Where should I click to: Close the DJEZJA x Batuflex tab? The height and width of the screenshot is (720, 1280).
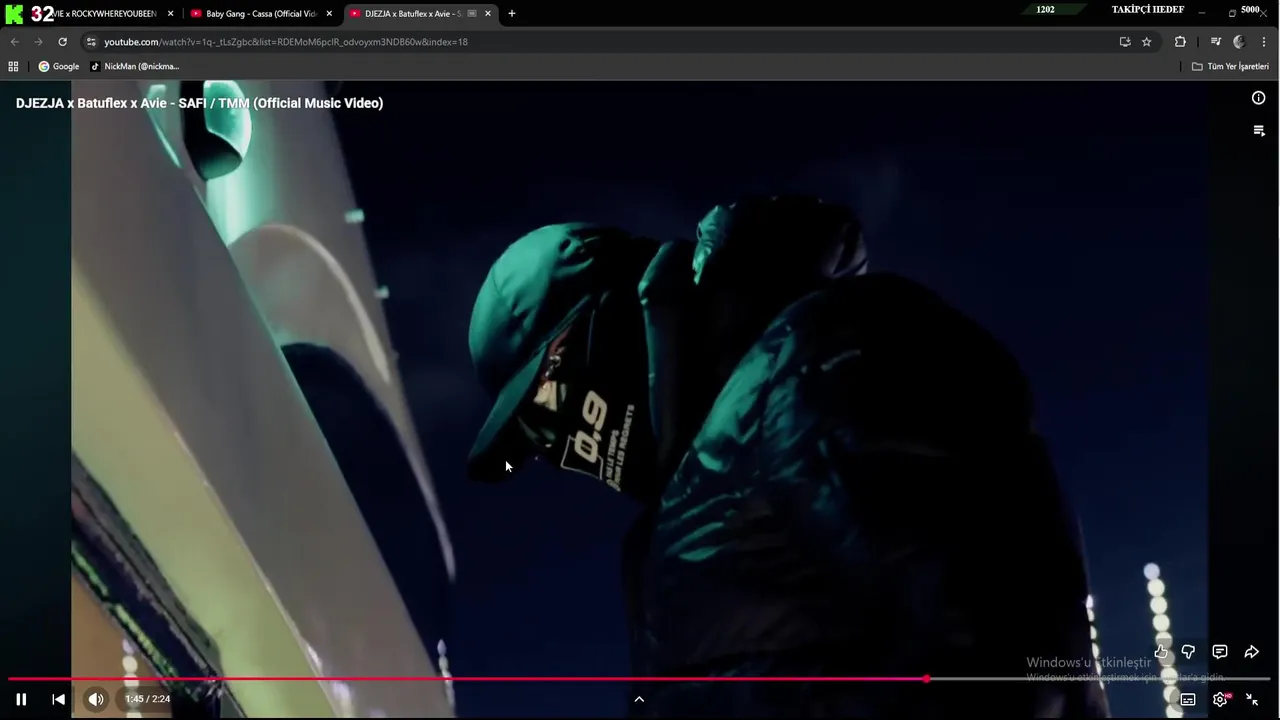pyautogui.click(x=488, y=14)
